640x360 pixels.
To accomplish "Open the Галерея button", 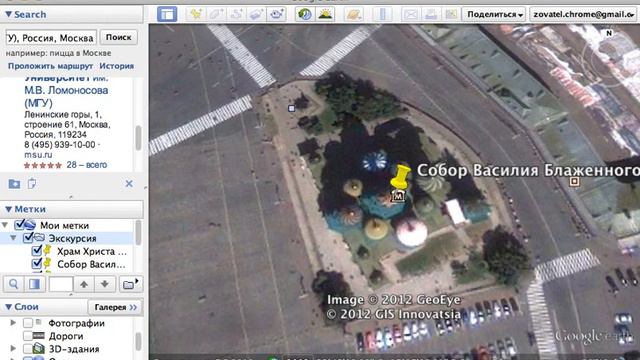I will tap(116, 307).
